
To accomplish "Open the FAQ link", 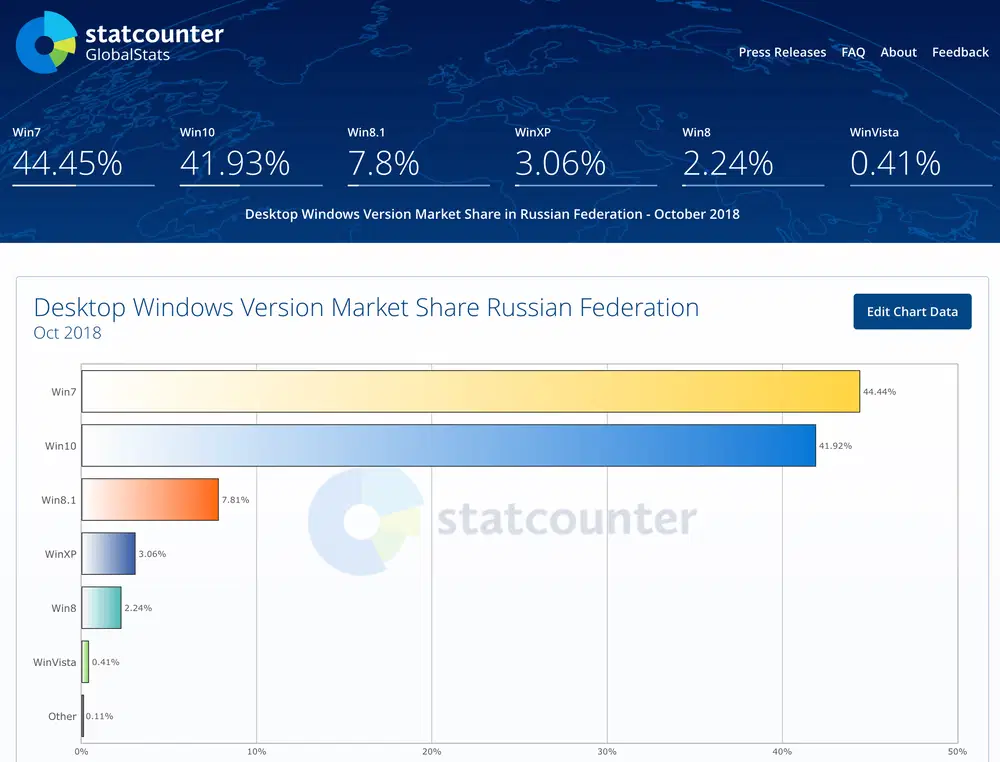I will pyautogui.click(x=853, y=52).
